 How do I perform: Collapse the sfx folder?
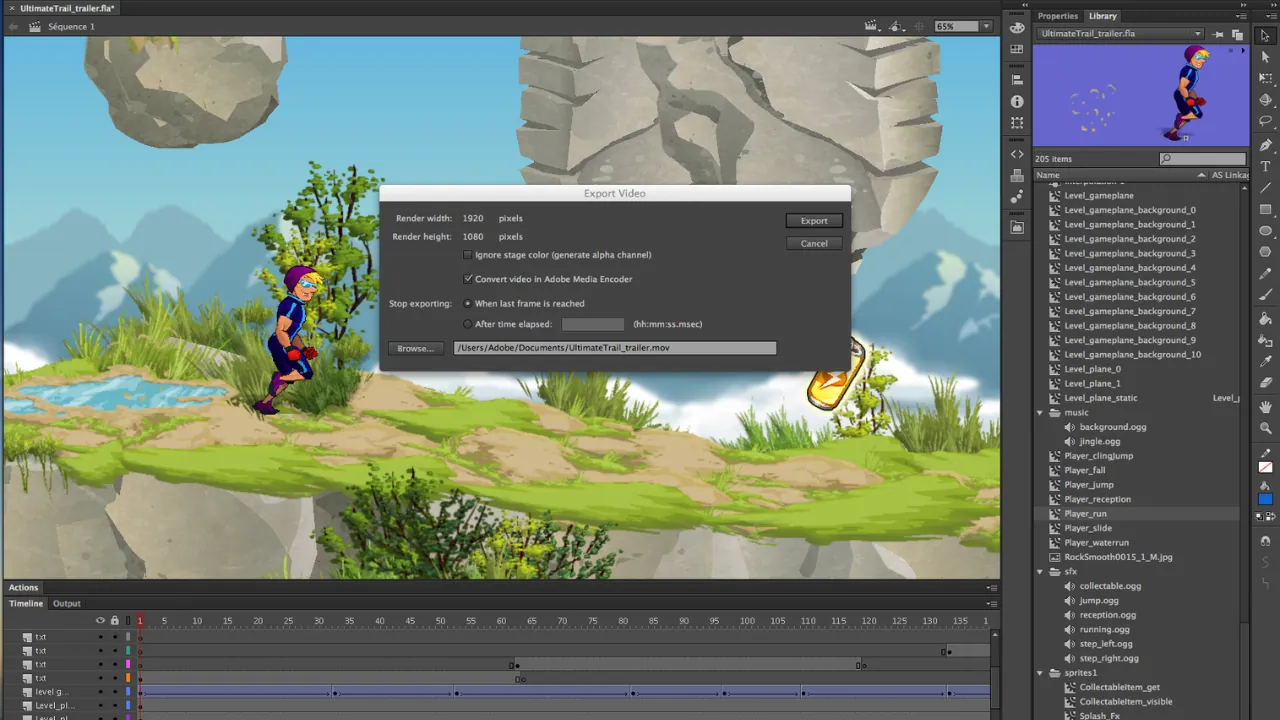(1040, 572)
